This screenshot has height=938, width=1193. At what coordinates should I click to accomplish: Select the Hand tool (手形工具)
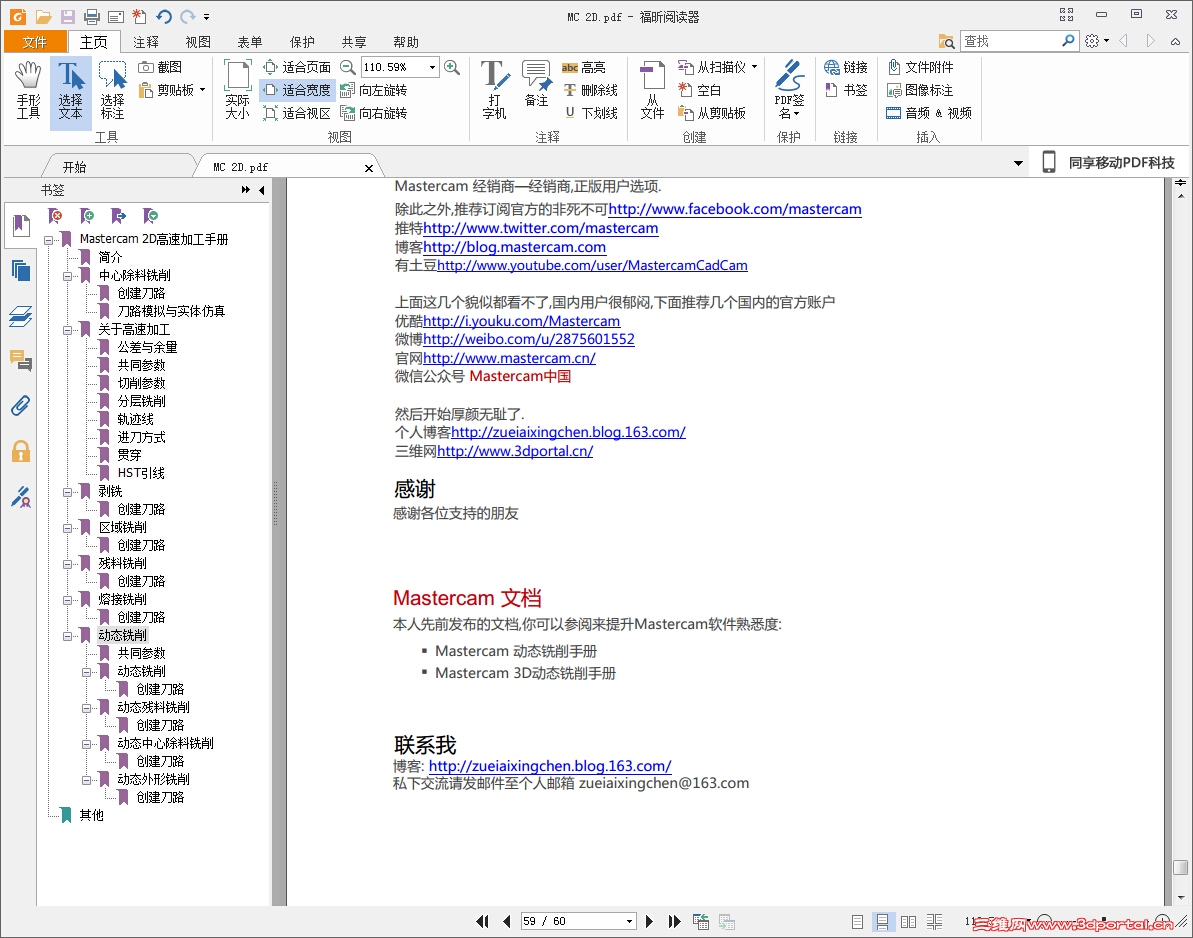click(28, 91)
